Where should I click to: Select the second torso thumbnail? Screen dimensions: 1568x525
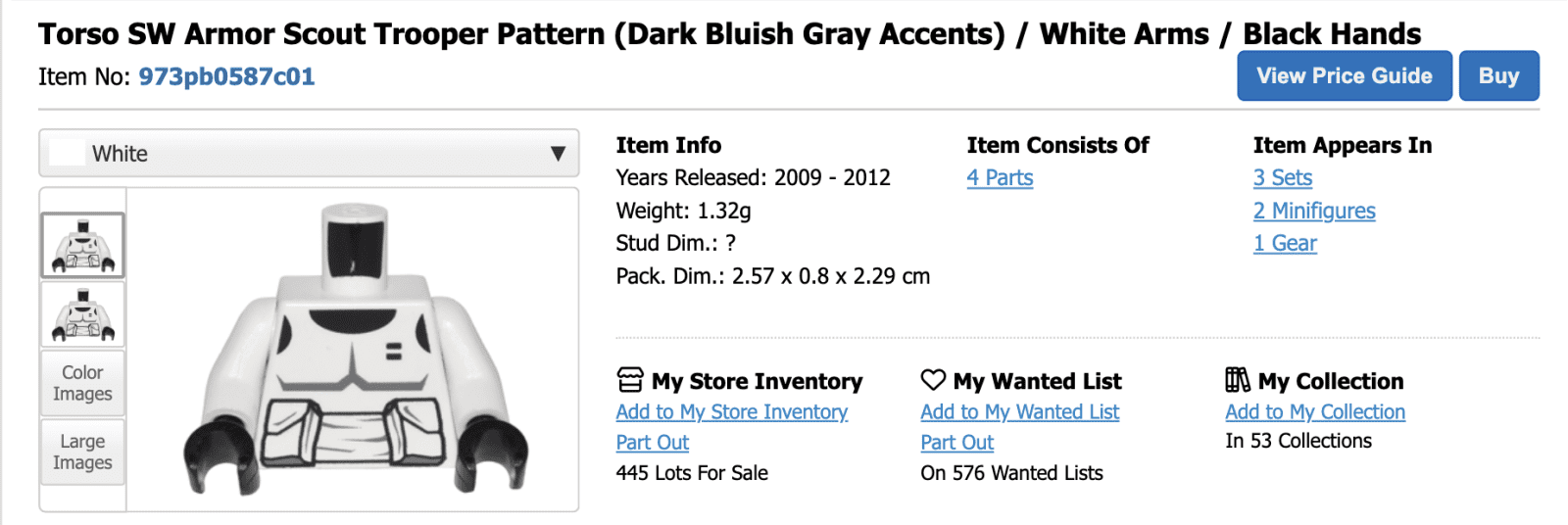pos(83,315)
